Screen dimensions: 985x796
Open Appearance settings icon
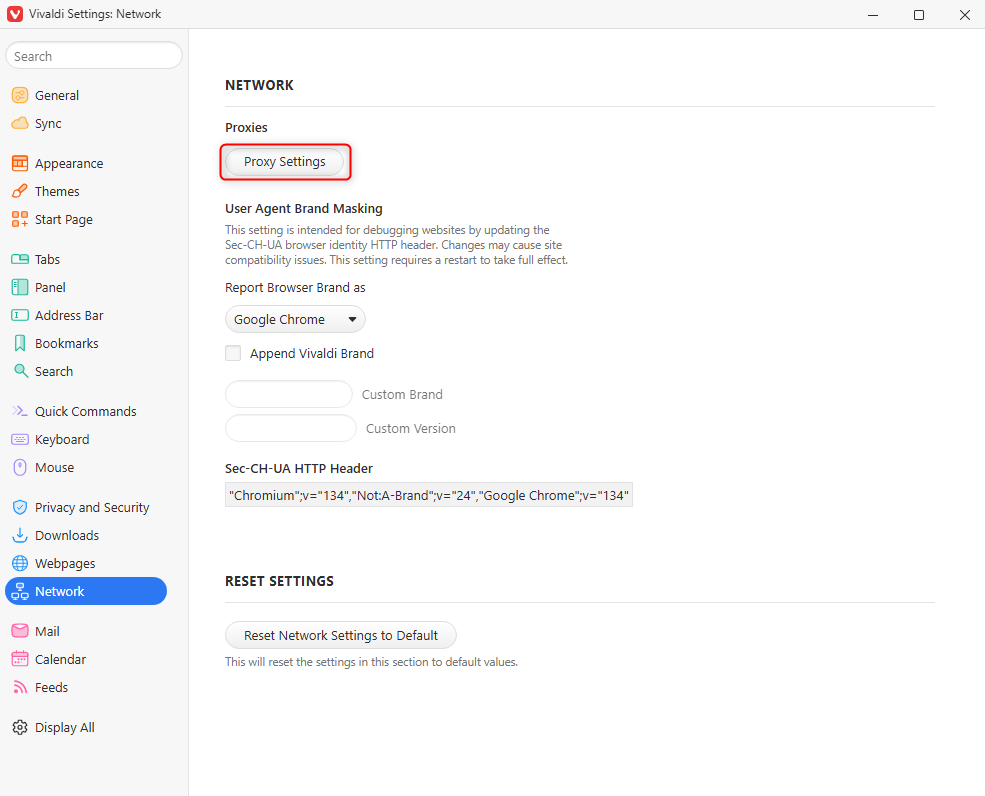[x=20, y=163]
